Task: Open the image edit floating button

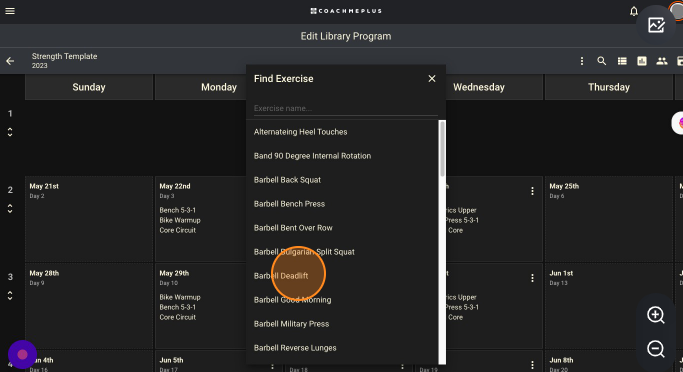Action: 656,25
